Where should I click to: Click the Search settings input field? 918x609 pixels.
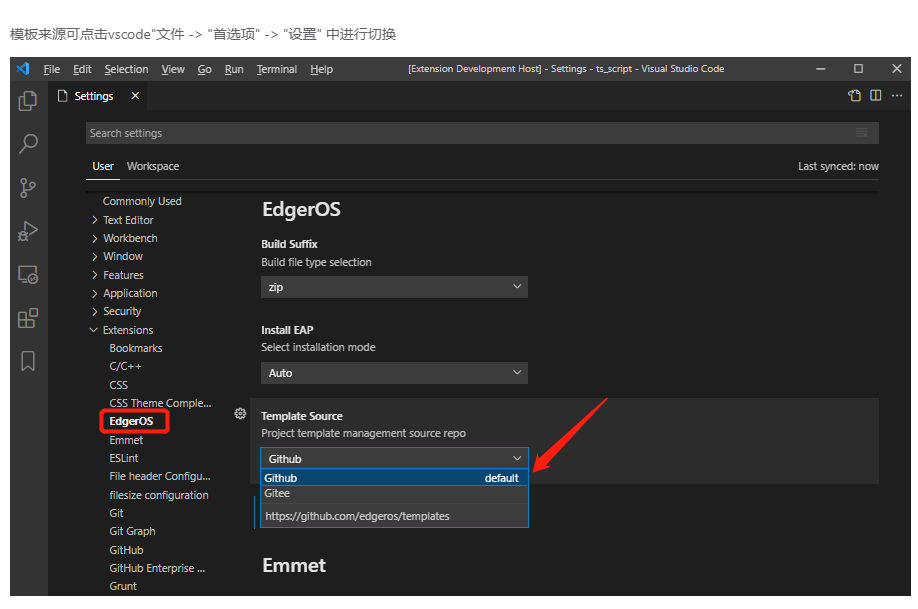click(482, 133)
